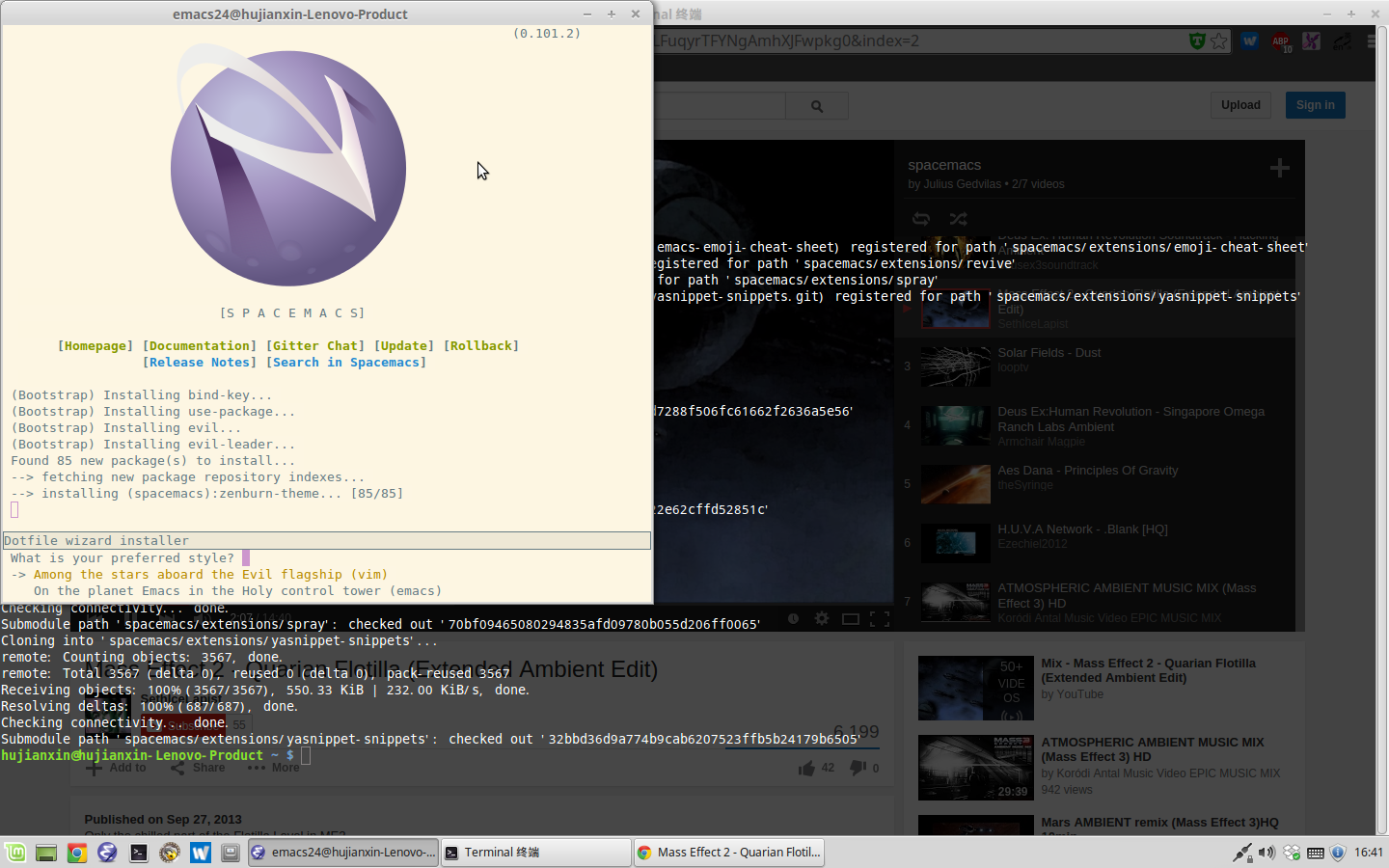Bookmark the page with the star icon

click(x=1219, y=41)
